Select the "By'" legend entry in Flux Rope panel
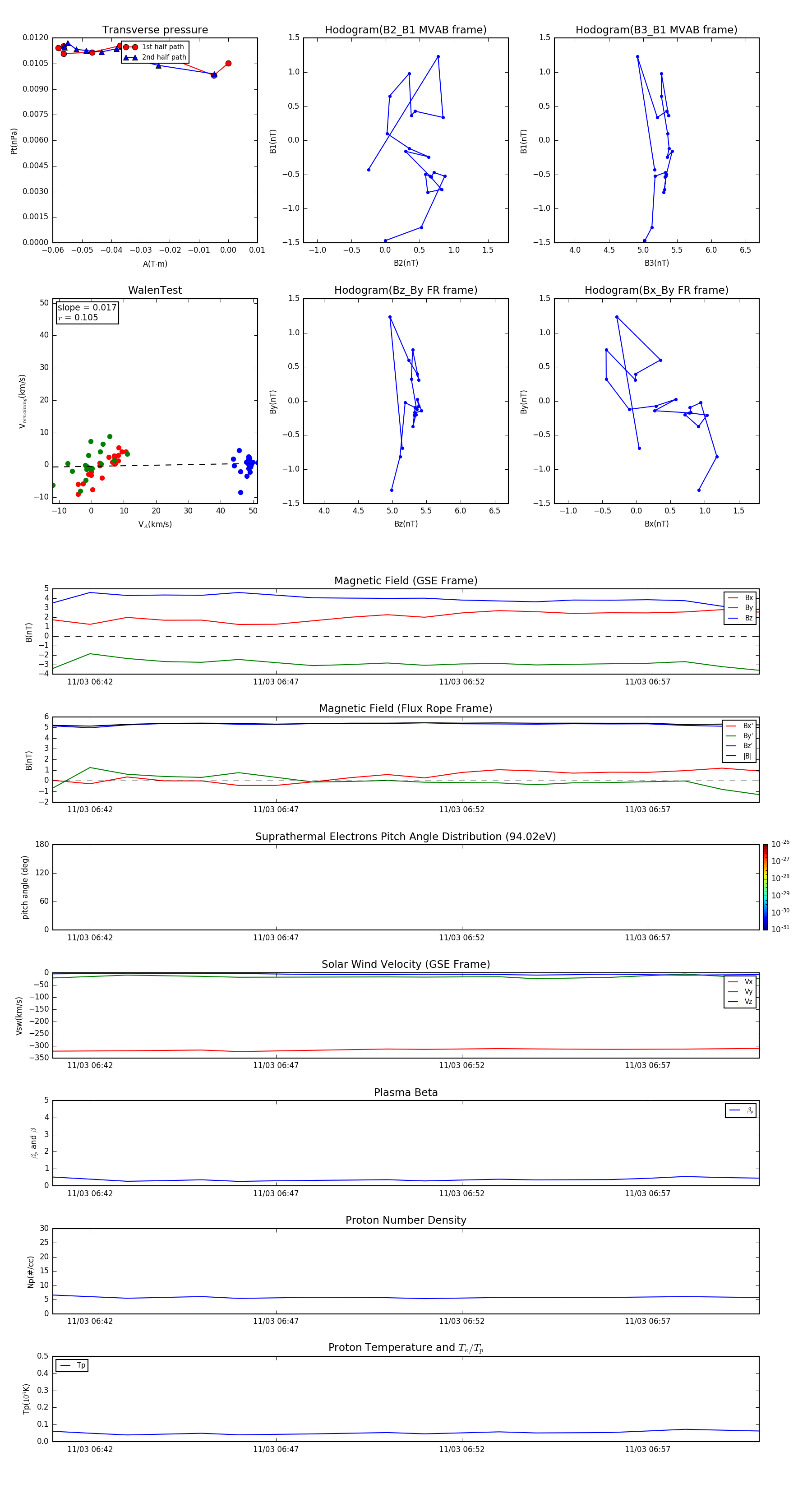The image size is (812, 1489). 740,736
